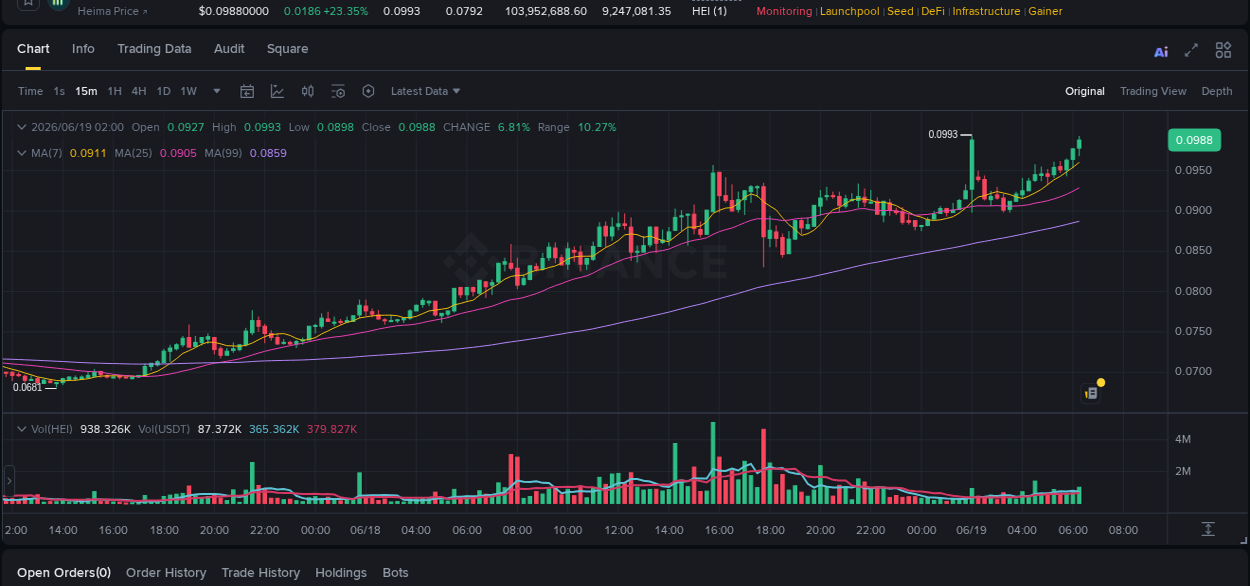Screen dimensions: 1250x586
Task: Click the hexagon chart settings icon
Action: [368, 91]
